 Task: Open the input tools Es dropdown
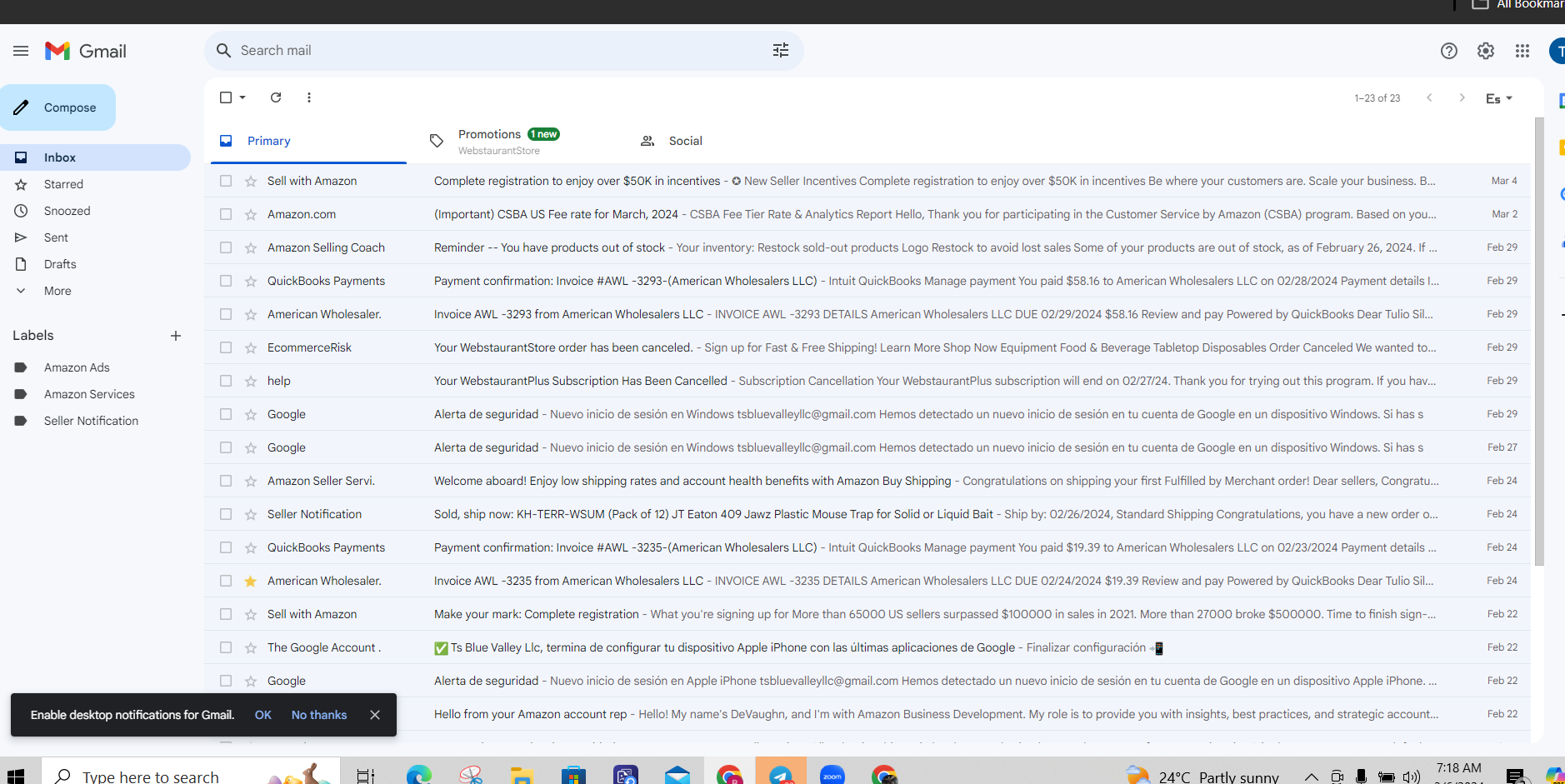coord(1499,98)
